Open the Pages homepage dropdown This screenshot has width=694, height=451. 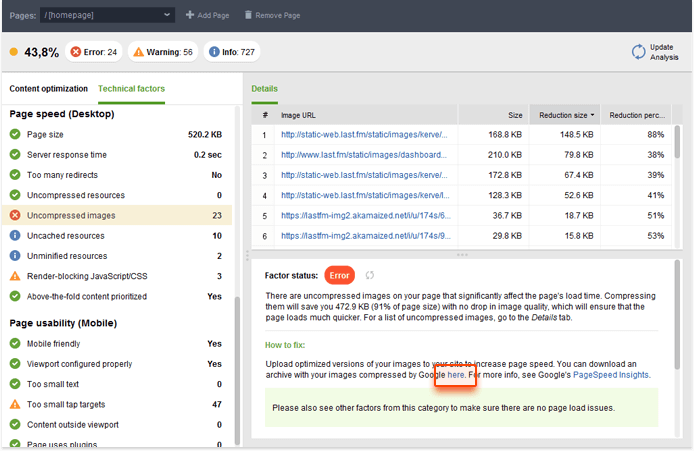[x=110, y=16]
